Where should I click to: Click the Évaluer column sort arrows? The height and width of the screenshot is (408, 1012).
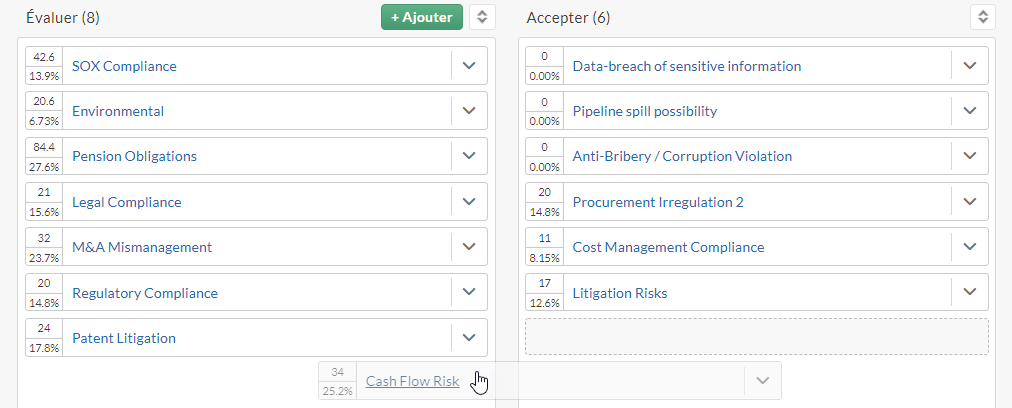point(482,17)
